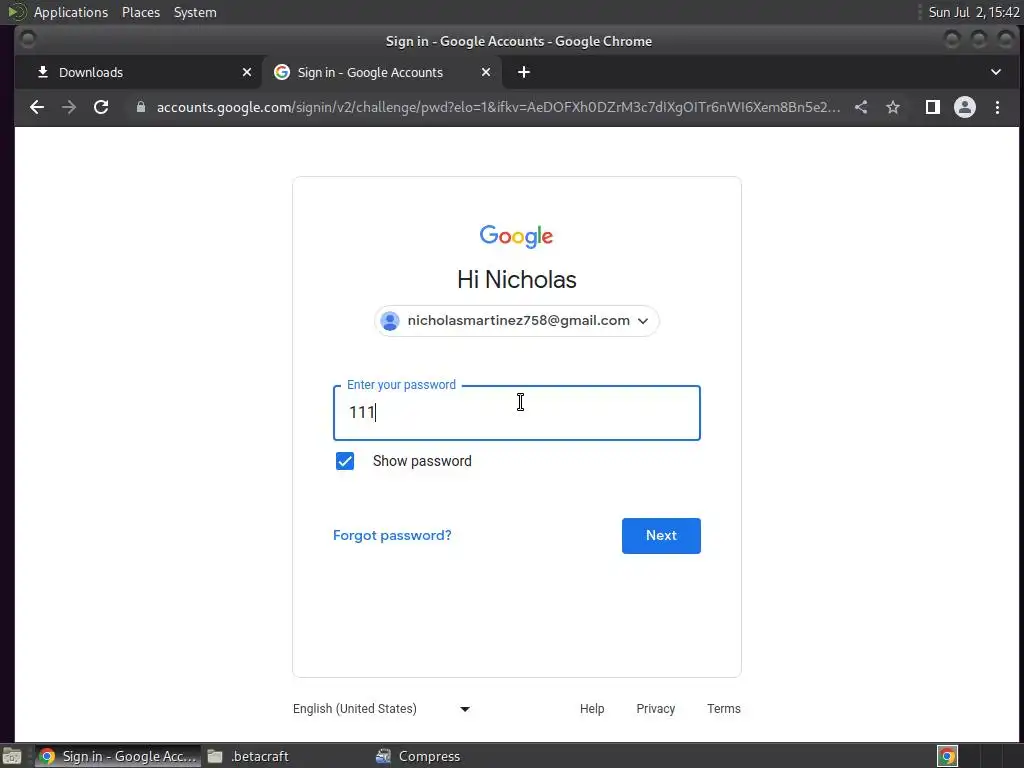Close the Sign in - Google Accounts tab
Screen dimensions: 1024x768
[486, 72]
